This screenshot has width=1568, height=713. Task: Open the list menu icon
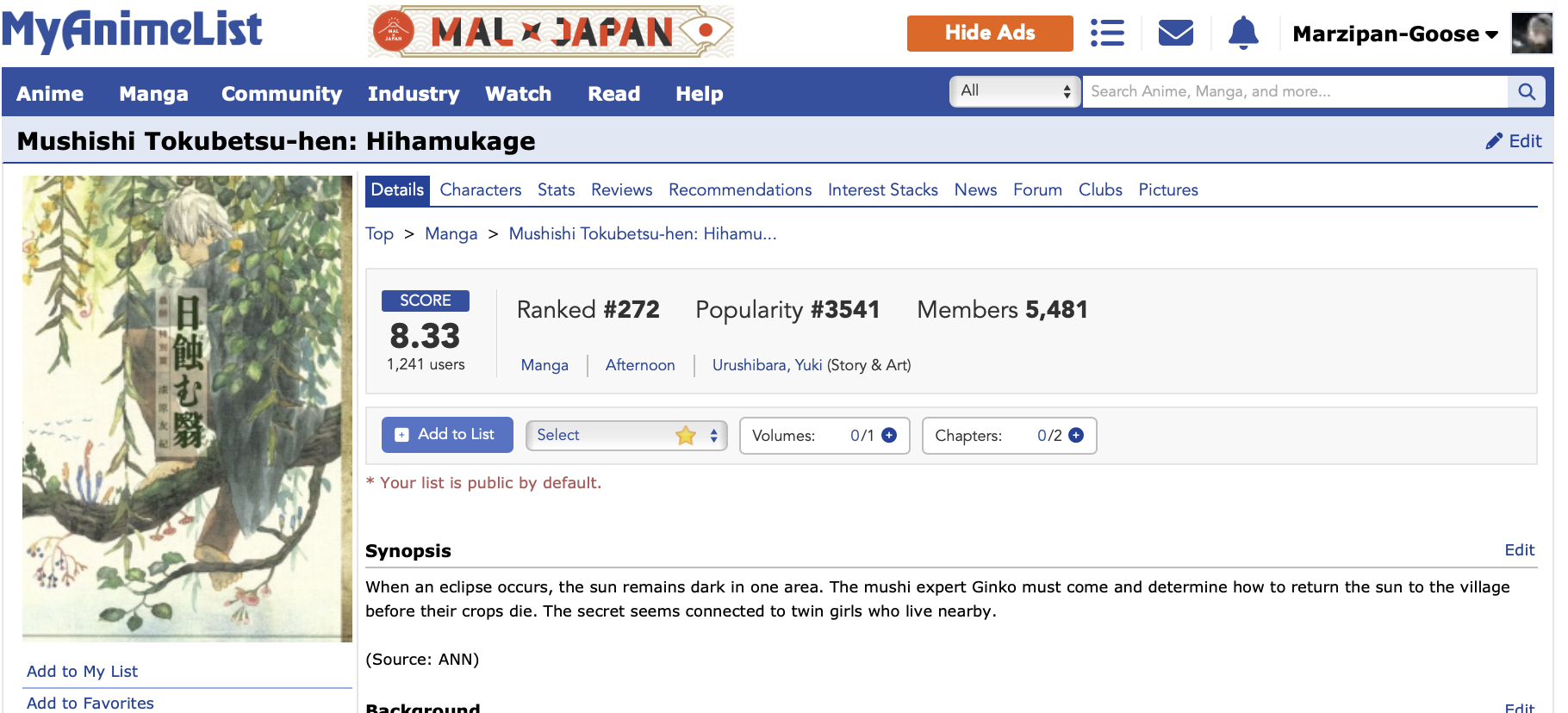(x=1107, y=34)
